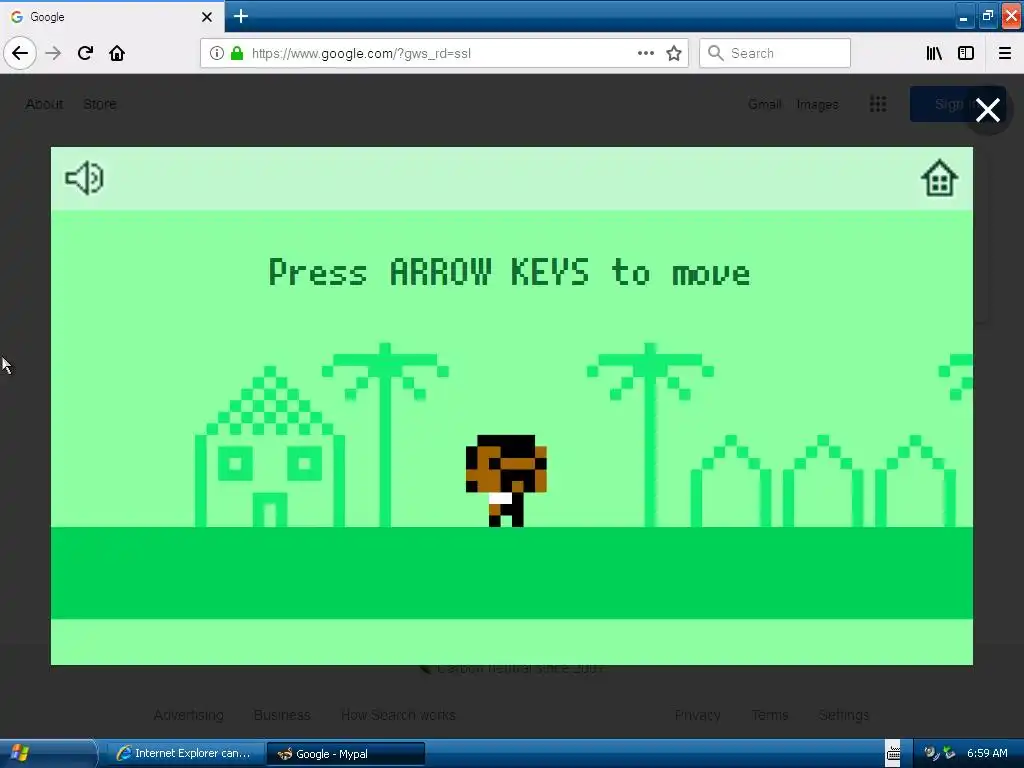This screenshot has height=768, width=1024.
Task: Open the Terms footer link
Action: click(770, 715)
